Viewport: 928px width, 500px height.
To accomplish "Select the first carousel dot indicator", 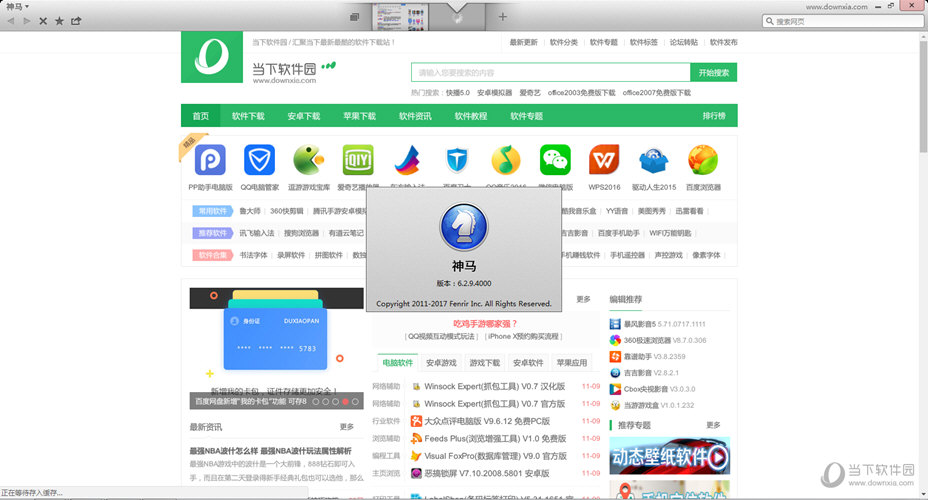I will (315, 402).
